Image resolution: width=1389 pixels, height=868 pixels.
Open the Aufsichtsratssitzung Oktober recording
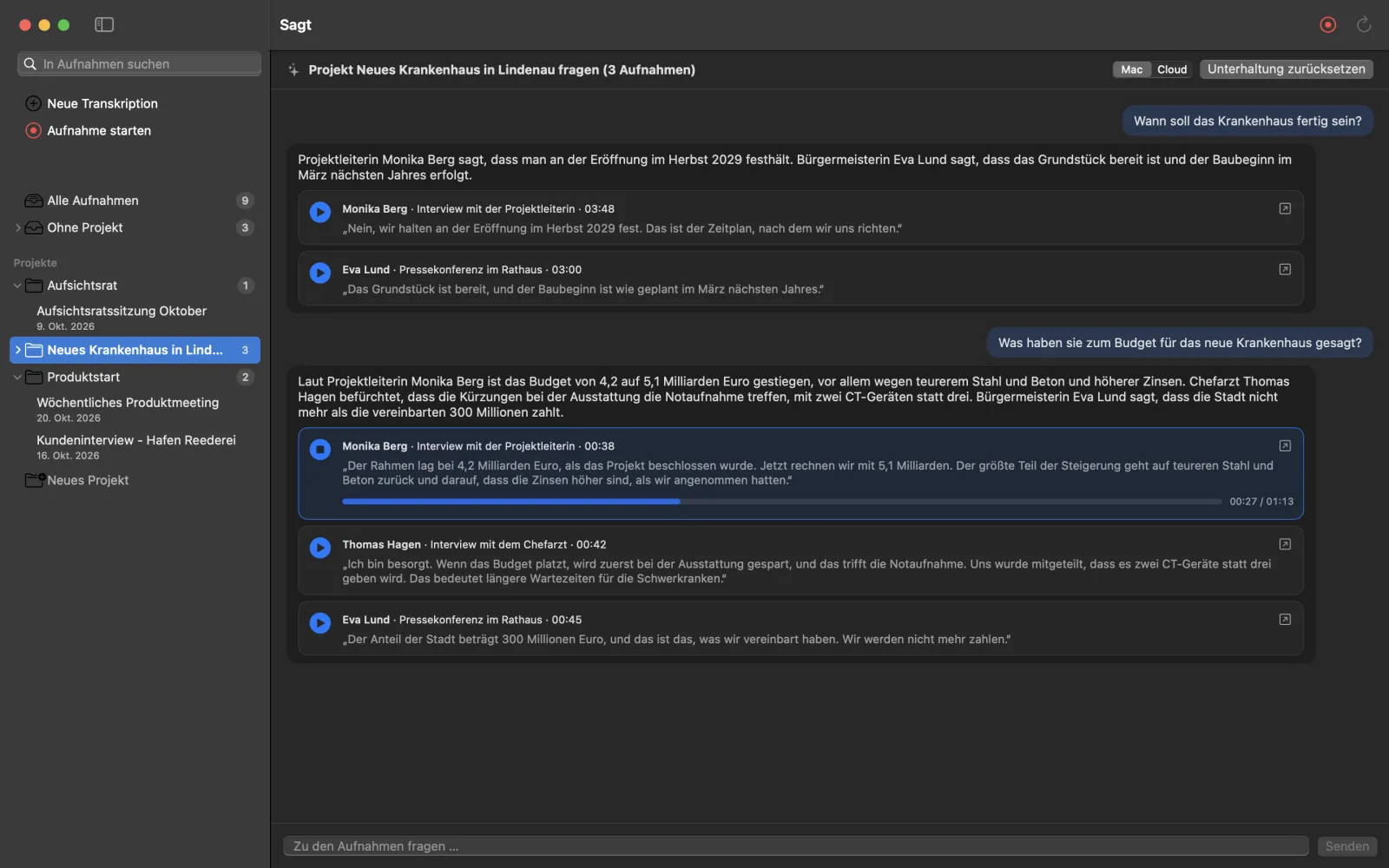(135, 318)
